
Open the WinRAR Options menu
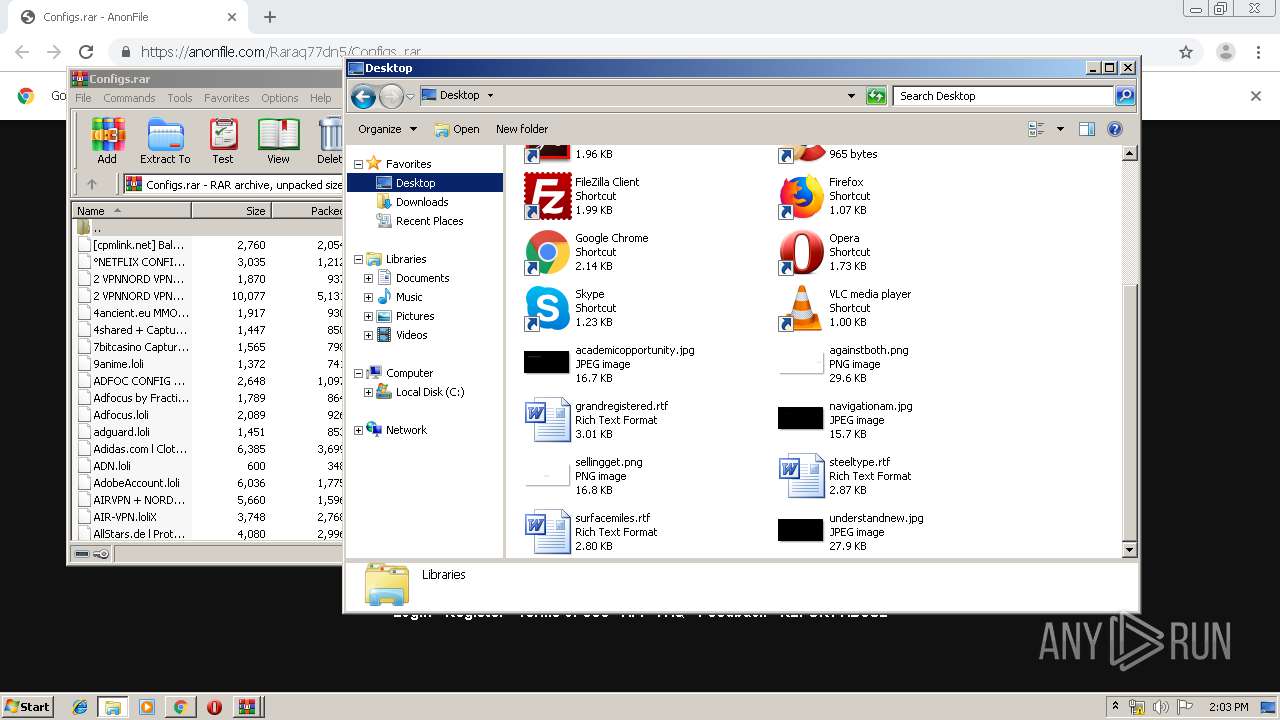(280, 98)
